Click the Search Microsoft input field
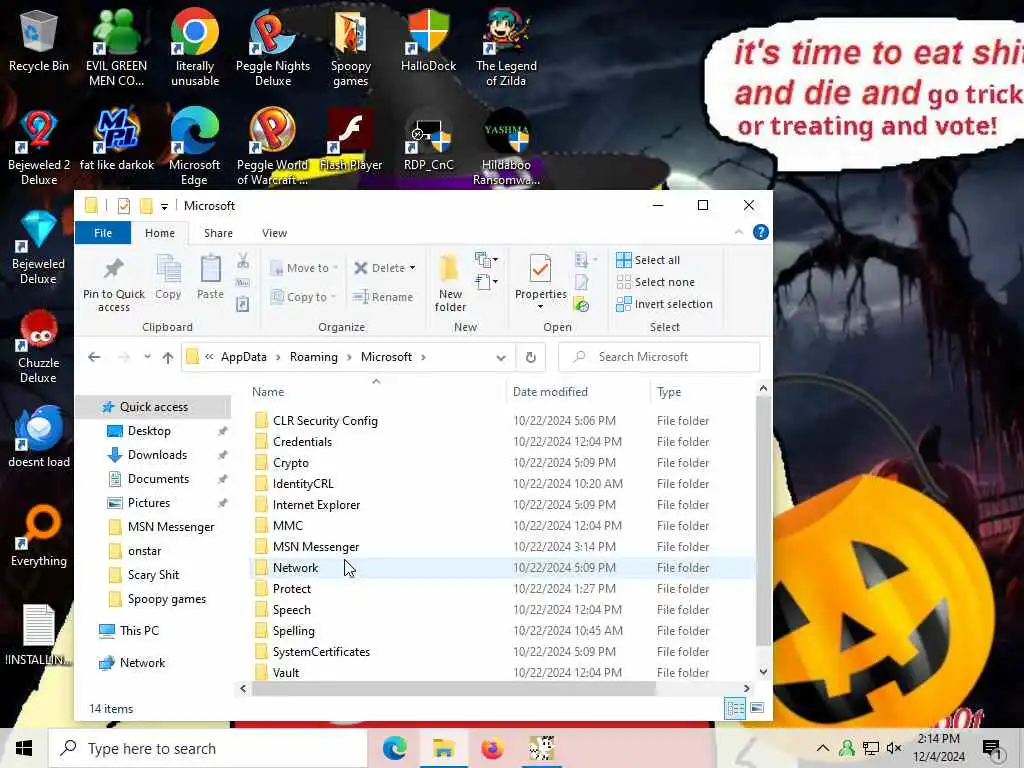The height and width of the screenshot is (768, 1024). coord(659,357)
